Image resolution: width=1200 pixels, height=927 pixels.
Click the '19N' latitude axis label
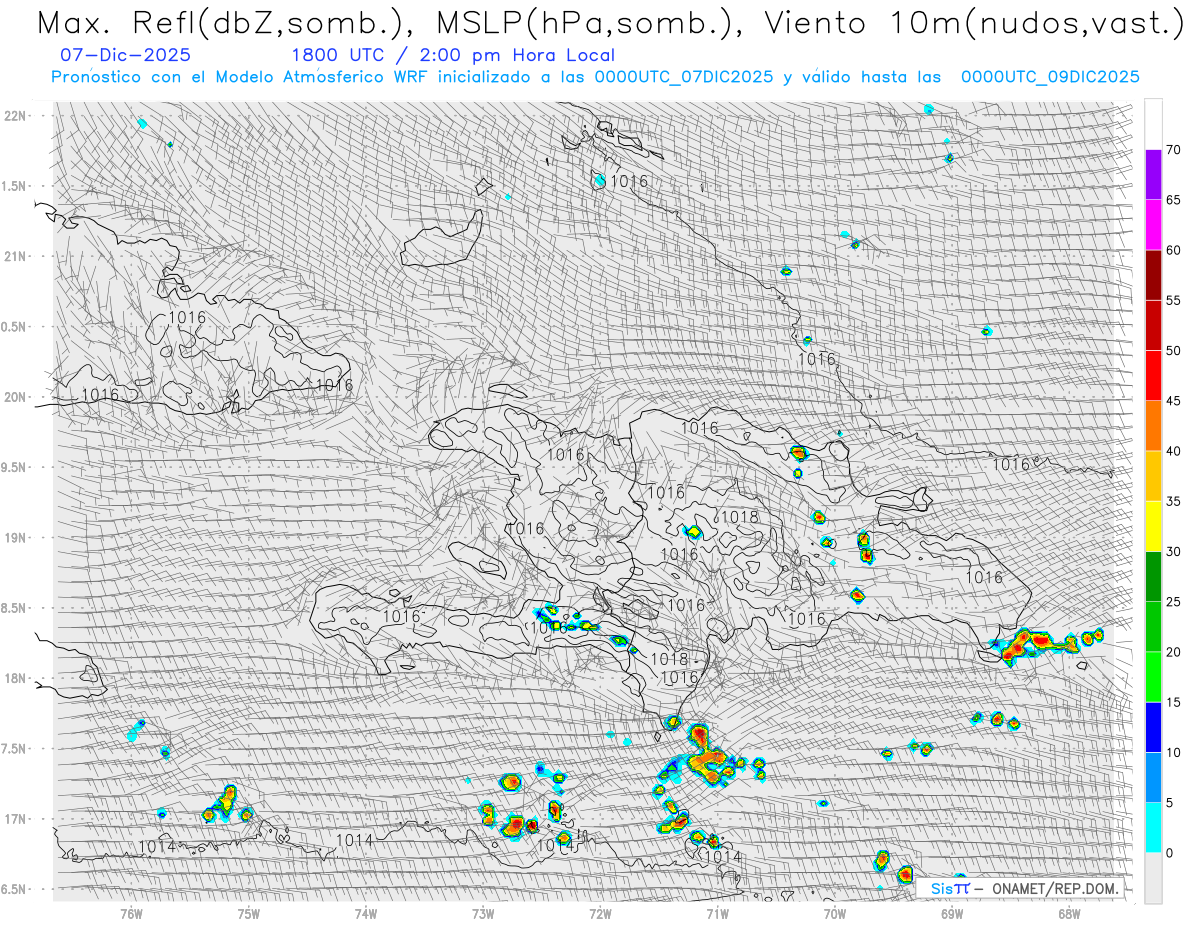(x=15, y=537)
